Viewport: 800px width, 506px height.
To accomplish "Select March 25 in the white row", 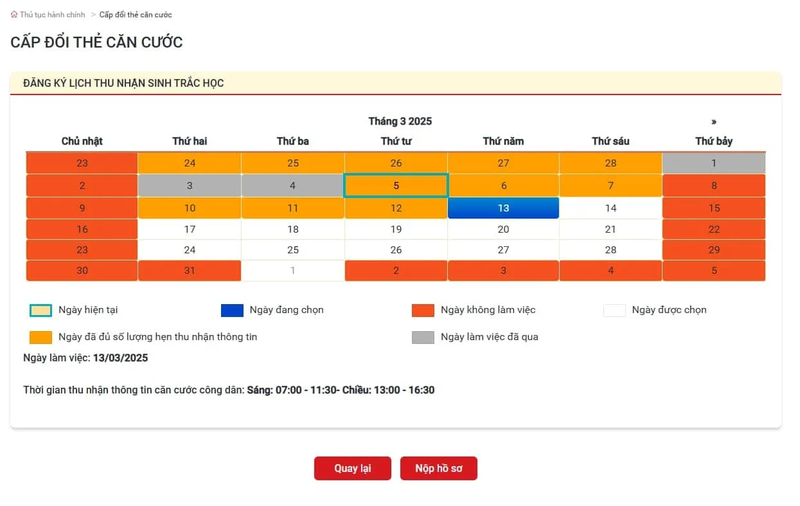I will (x=293, y=250).
